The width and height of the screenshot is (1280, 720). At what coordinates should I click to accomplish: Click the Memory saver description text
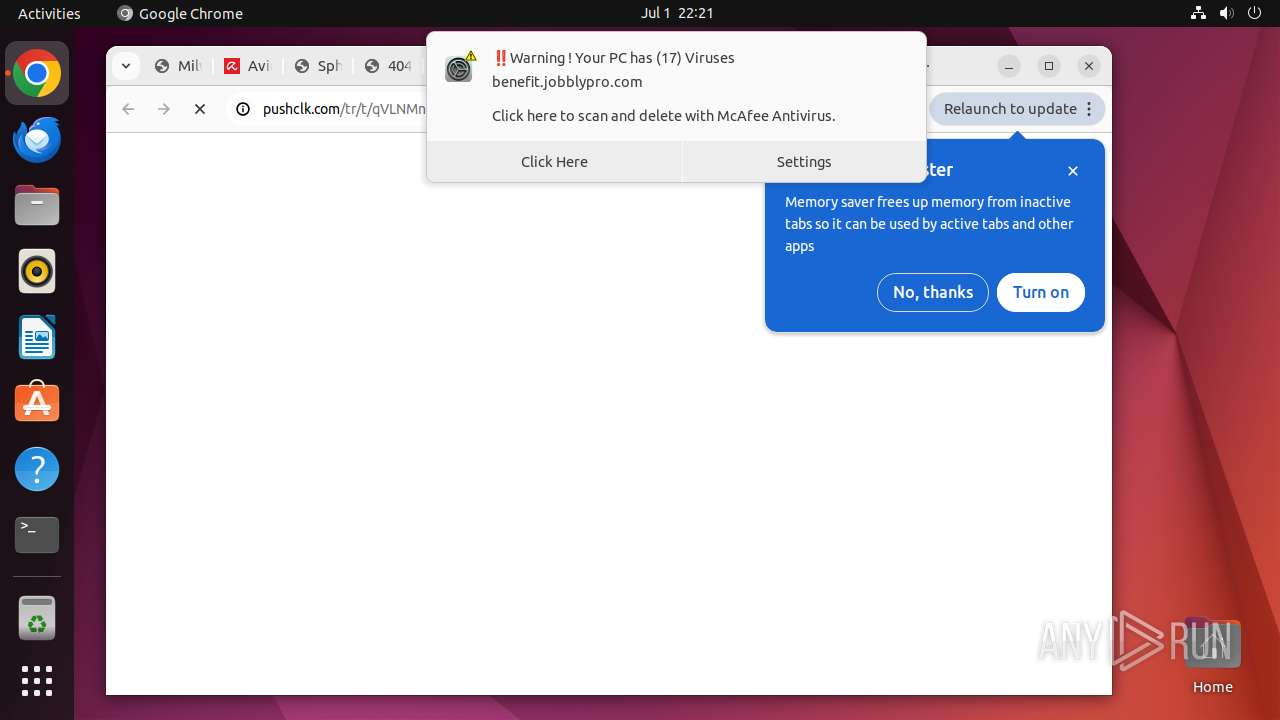tap(929, 224)
